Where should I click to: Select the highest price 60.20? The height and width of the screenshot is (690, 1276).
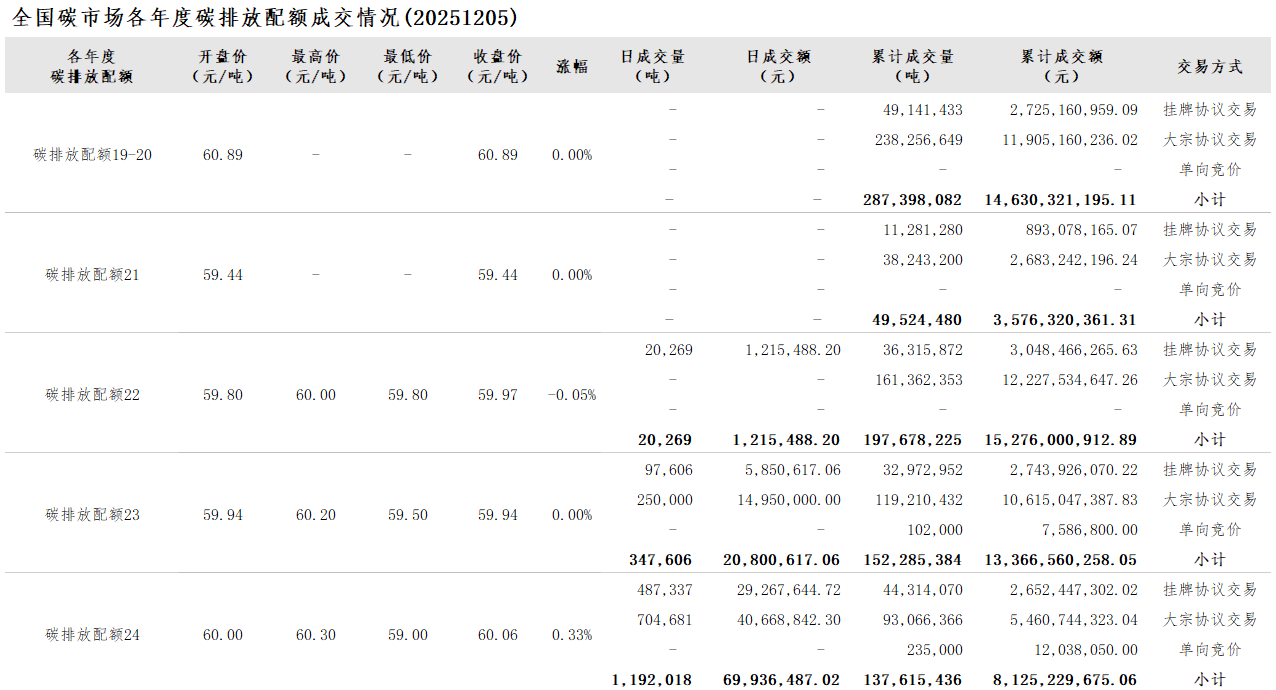tap(315, 515)
